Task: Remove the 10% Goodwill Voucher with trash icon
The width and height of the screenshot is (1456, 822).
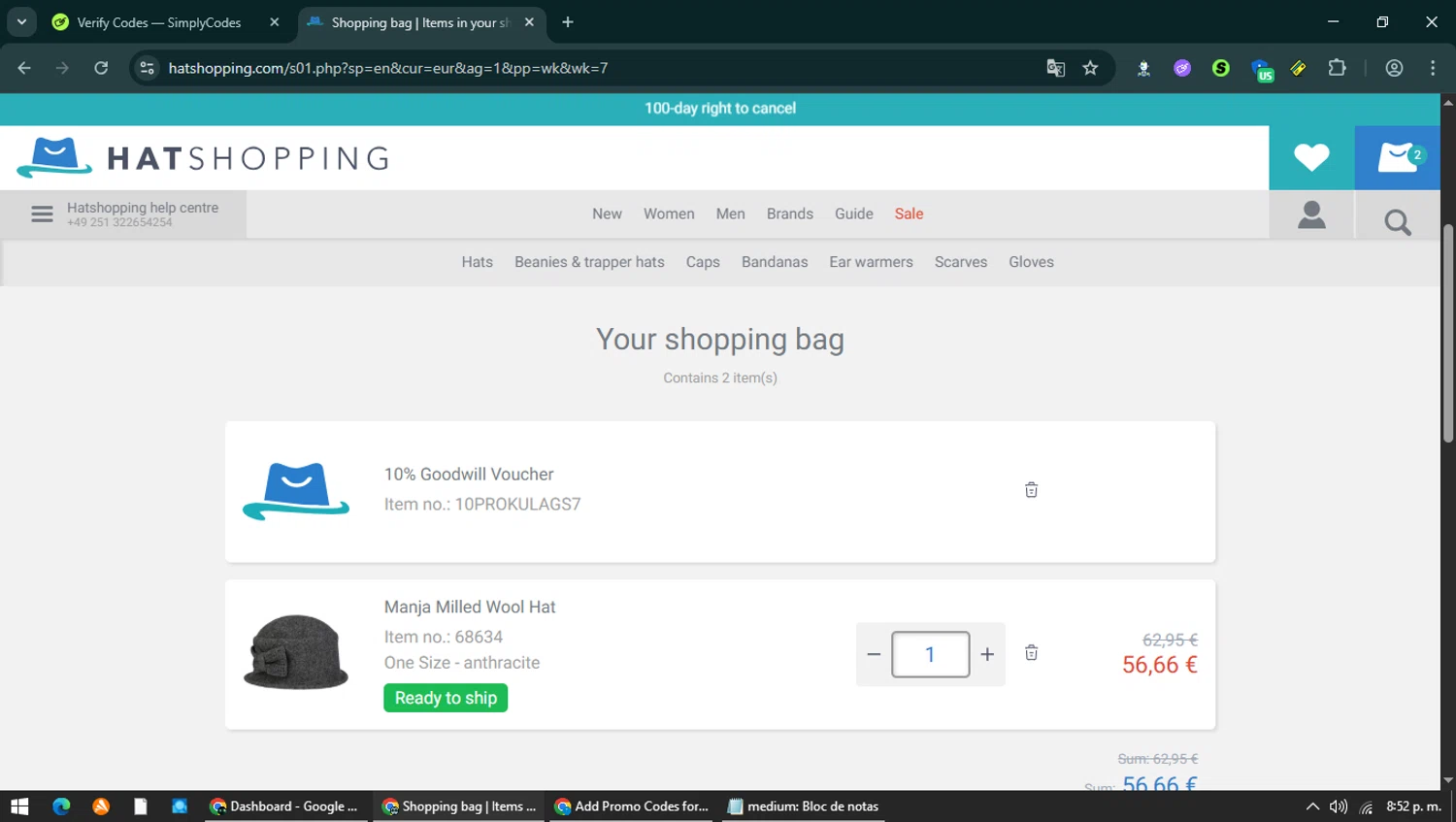Action: click(1031, 490)
